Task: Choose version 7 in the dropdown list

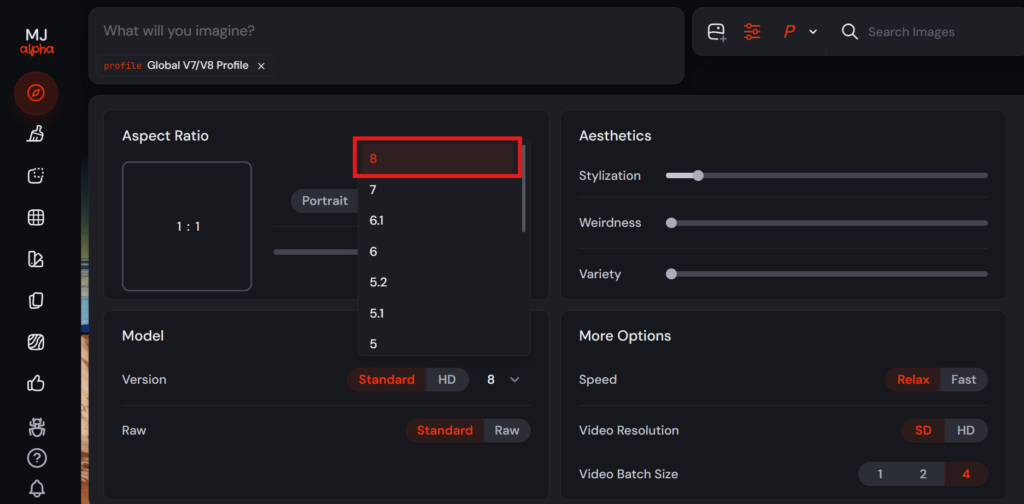Action: point(373,189)
